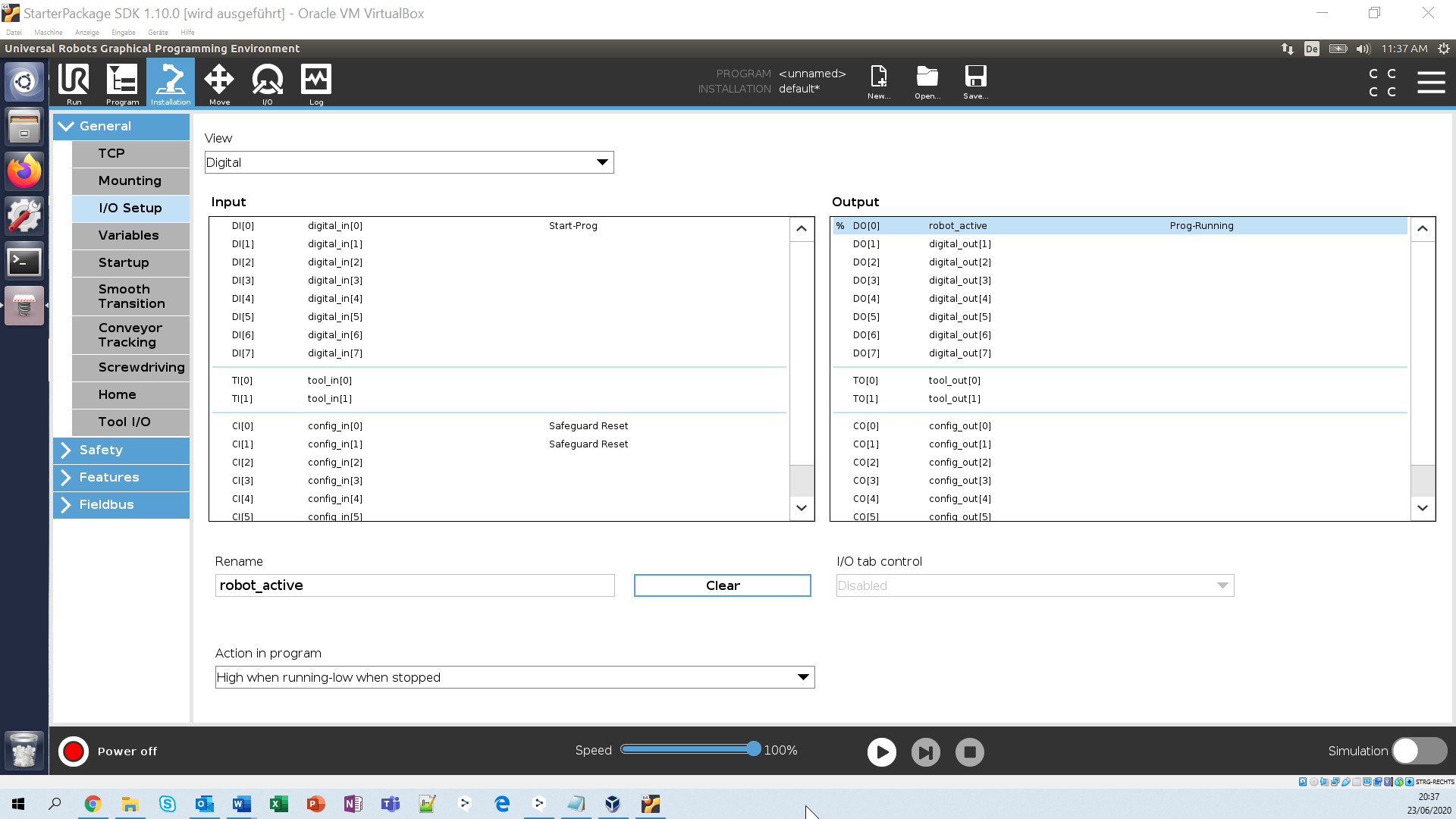Click the New program icon
This screenshot has width=1456, height=819.
(x=879, y=81)
